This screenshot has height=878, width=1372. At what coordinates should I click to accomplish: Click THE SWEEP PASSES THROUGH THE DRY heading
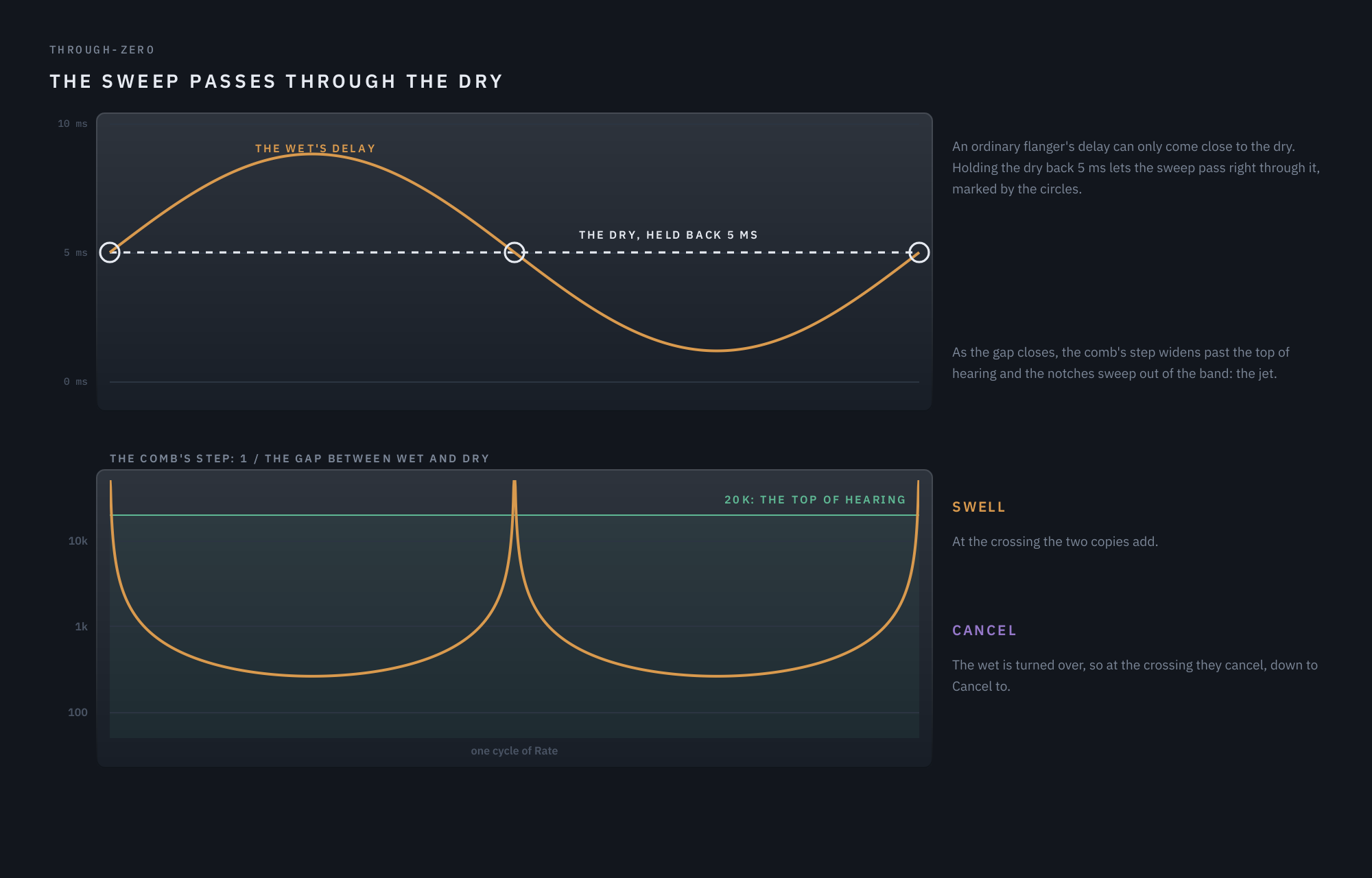[276, 81]
